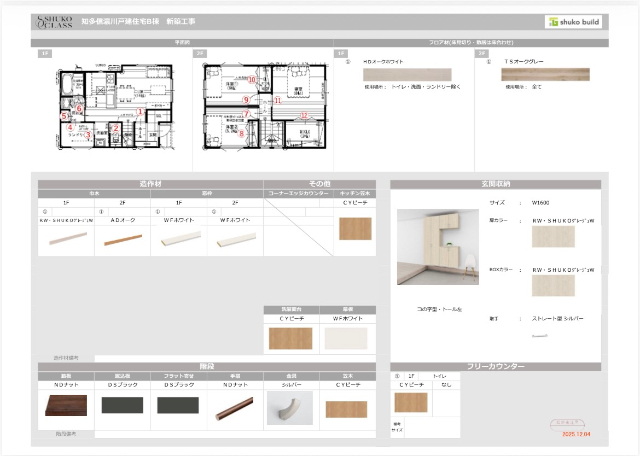The image size is (640, 456).
Task: Click the キッチン笠木 CYビーチ wood swatch
Action: coord(355,228)
